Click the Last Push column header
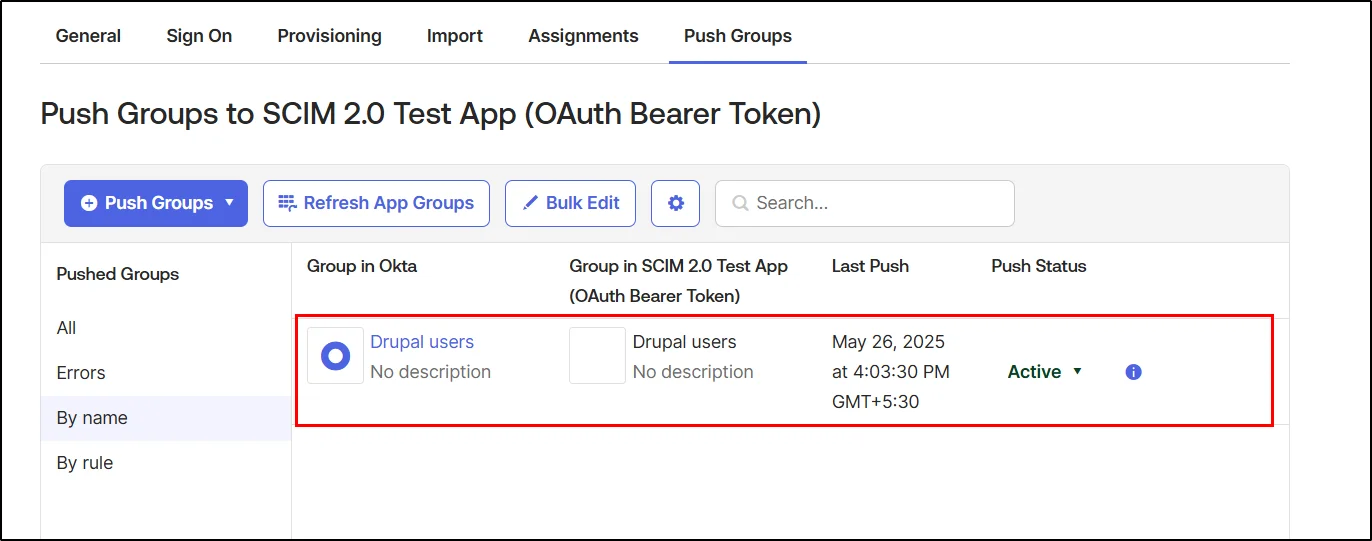The image size is (1372, 541). pos(870,266)
